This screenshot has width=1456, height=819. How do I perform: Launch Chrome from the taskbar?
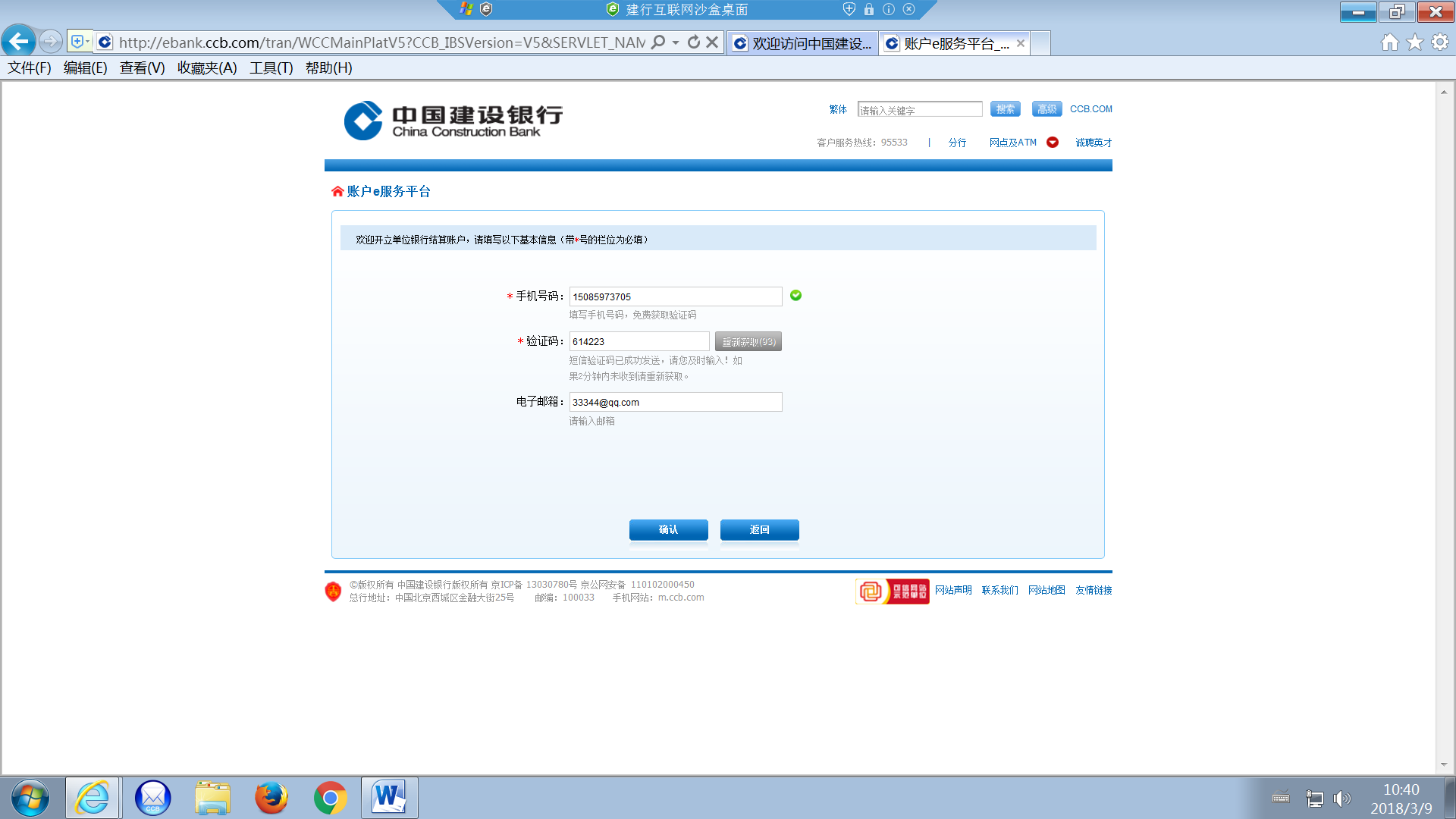pos(330,798)
